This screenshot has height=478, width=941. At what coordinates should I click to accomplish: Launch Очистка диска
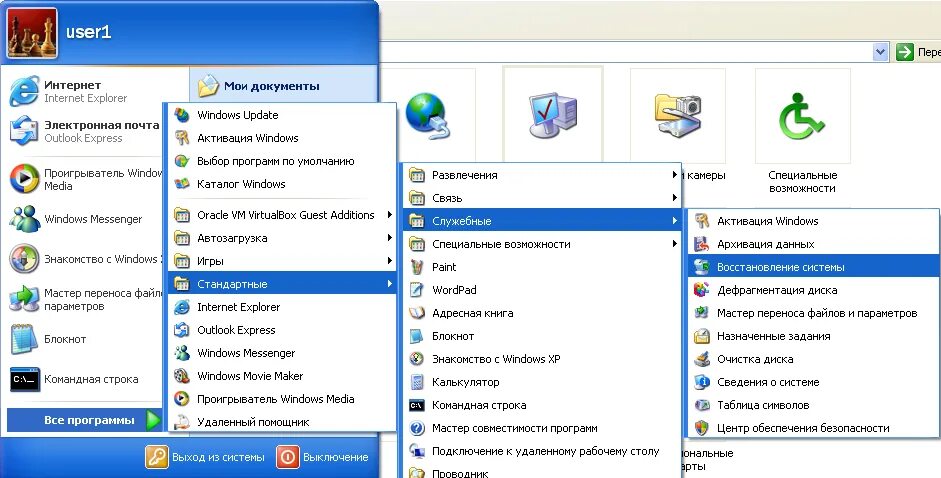click(x=814, y=359)
